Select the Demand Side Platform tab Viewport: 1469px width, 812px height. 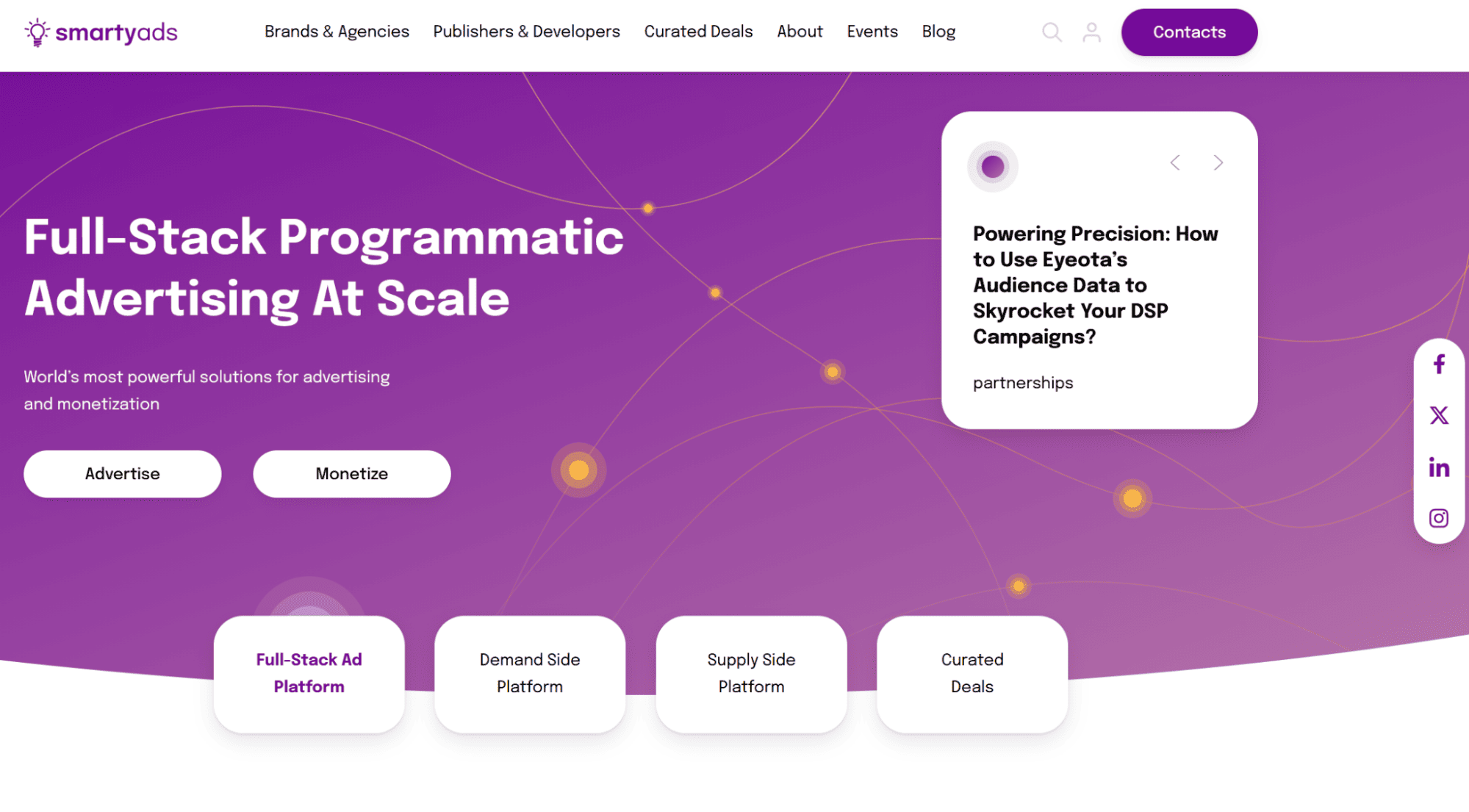point(530,673)
